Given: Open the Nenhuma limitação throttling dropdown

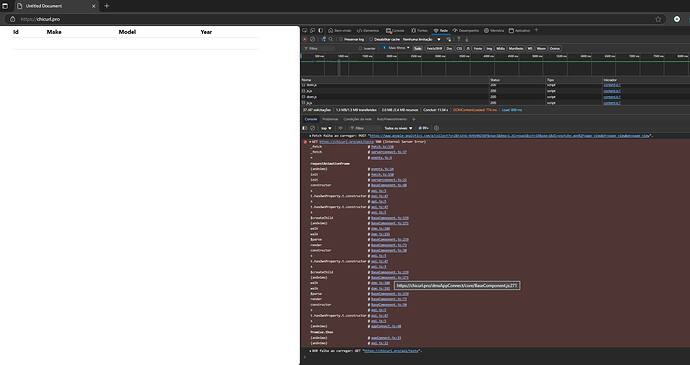Looking at the screenshot, I should coord(422,39).
